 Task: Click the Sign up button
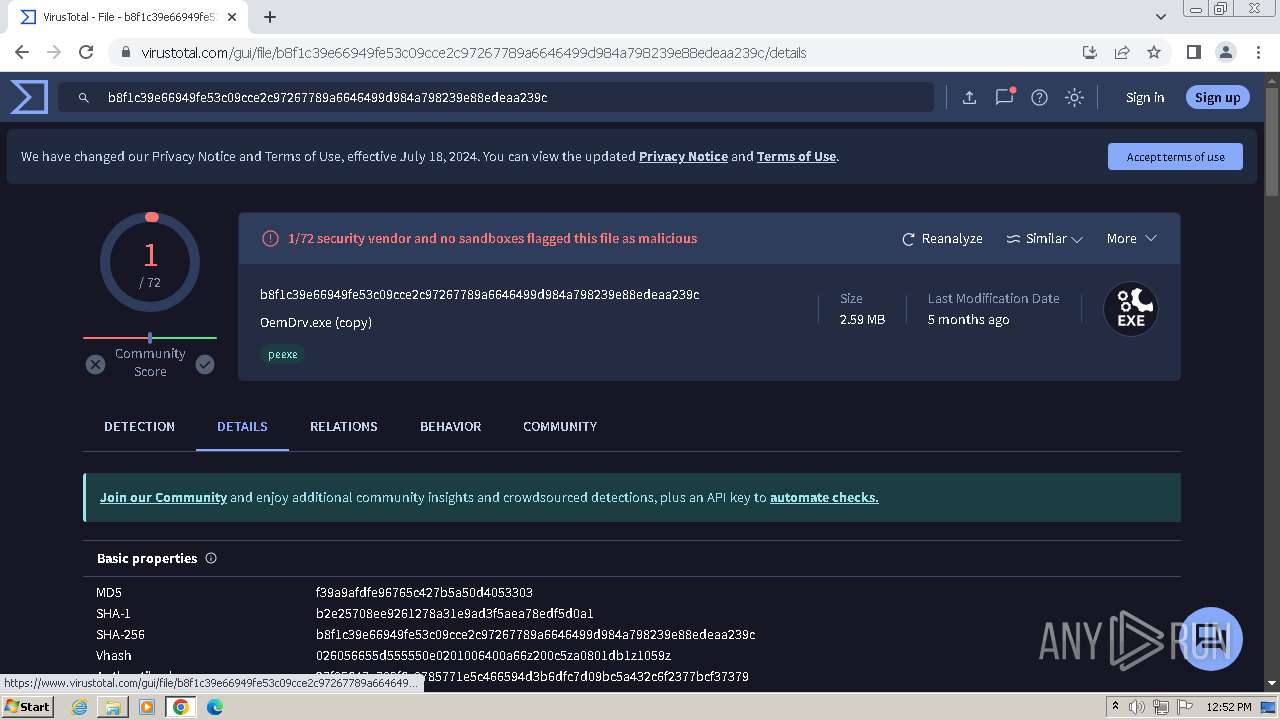click(x=1217, y=97)
